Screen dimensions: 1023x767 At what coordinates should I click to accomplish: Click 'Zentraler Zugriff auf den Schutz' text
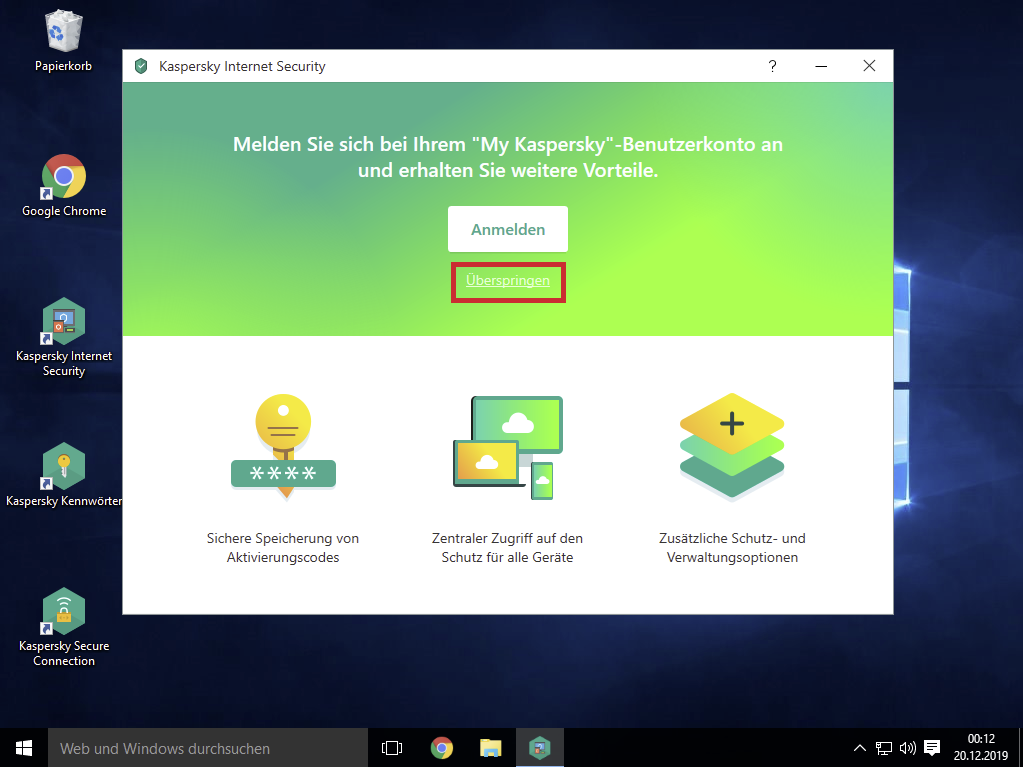point(508,548)
